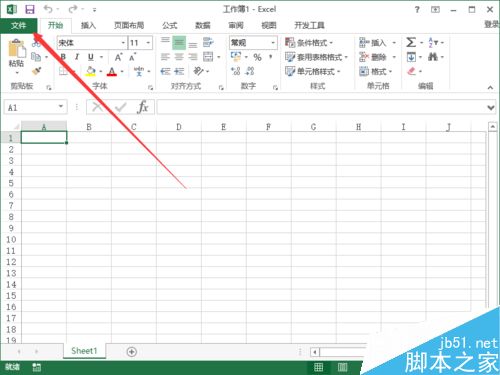Click 格式 in the cells group
Viewport: 500px width, 375px height.
click(x=376, y=71)
